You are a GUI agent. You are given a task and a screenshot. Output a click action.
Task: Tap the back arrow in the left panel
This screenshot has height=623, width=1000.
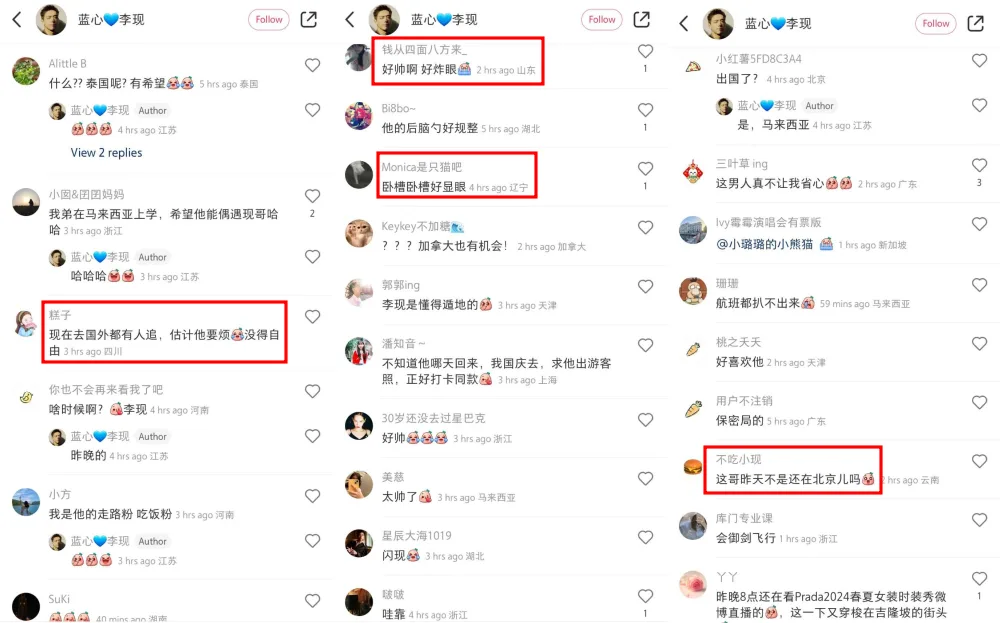coord(17,20)
